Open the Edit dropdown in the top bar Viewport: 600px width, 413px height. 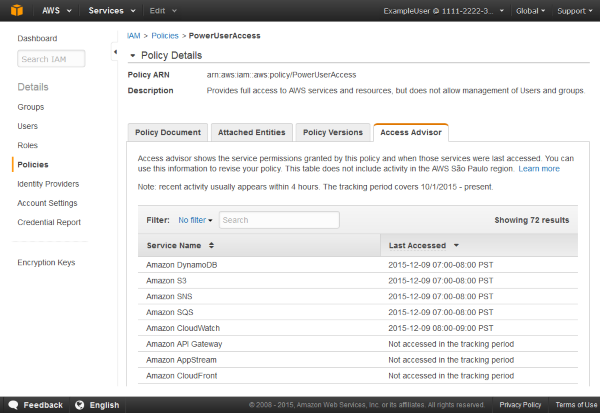point(163,11)
